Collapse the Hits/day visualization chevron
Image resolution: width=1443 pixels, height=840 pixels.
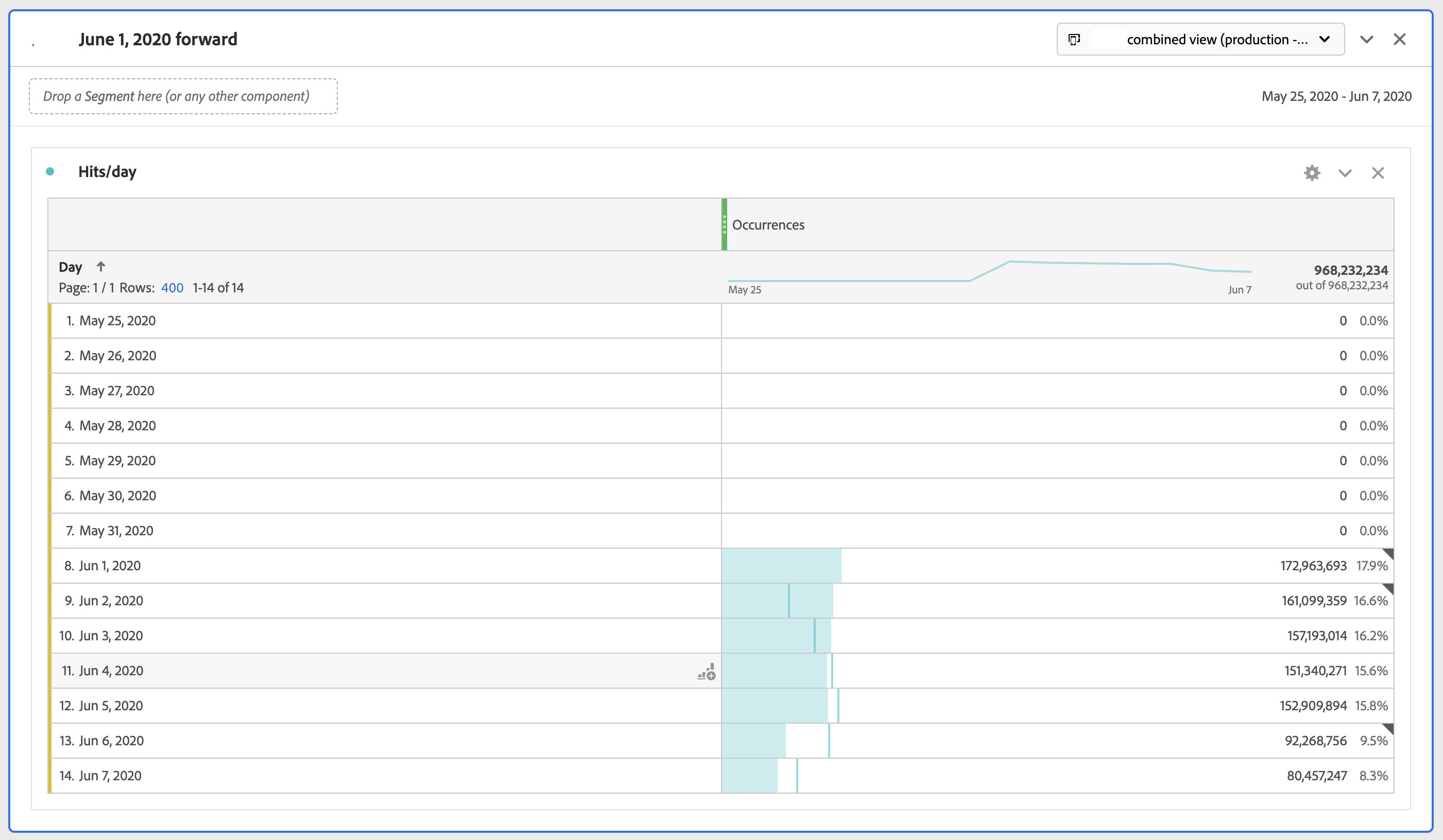(1345, 173)
